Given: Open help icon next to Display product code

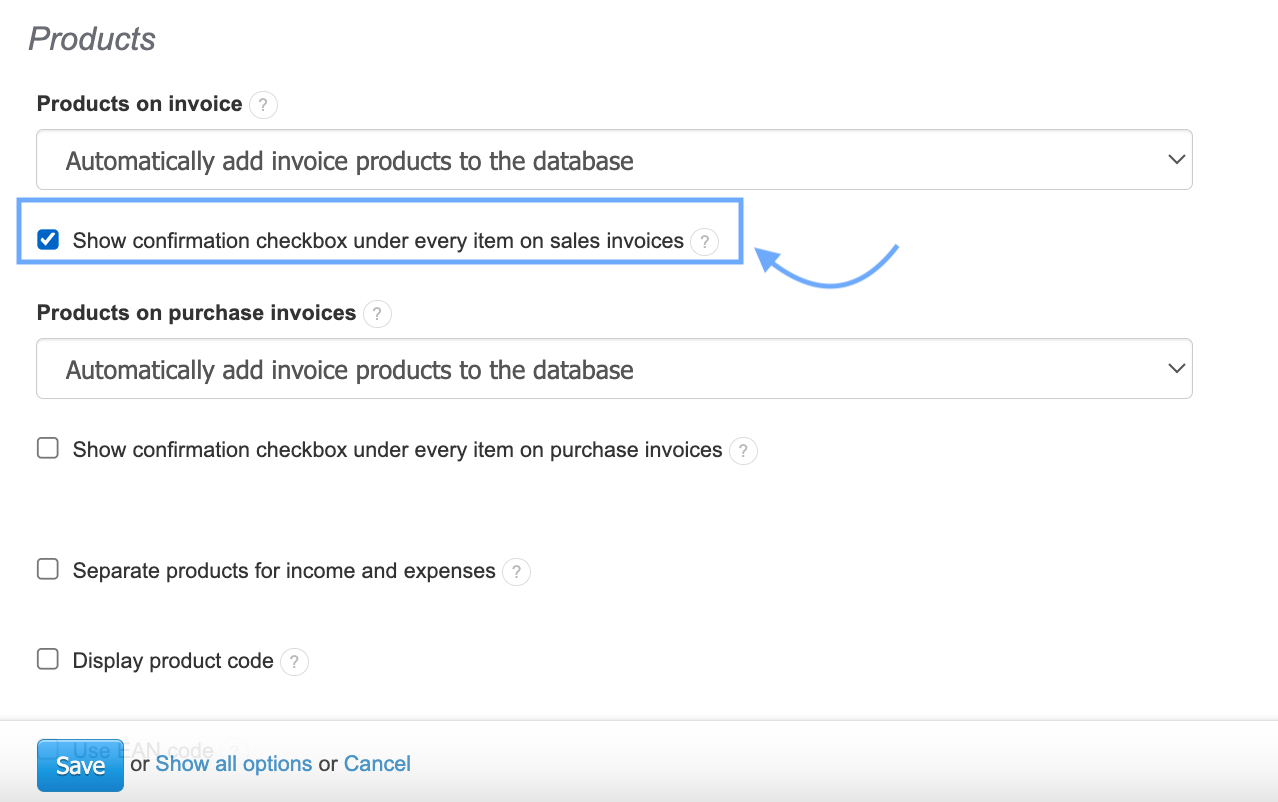Looking at the screenshot, I should coord(294,662).
